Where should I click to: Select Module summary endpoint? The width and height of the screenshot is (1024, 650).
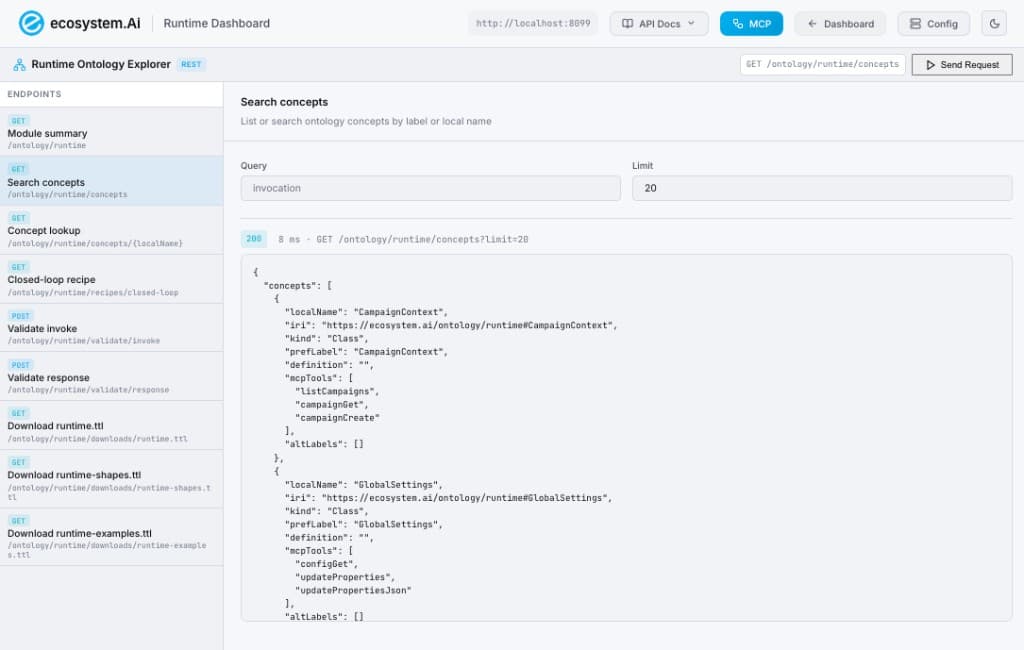112,132
